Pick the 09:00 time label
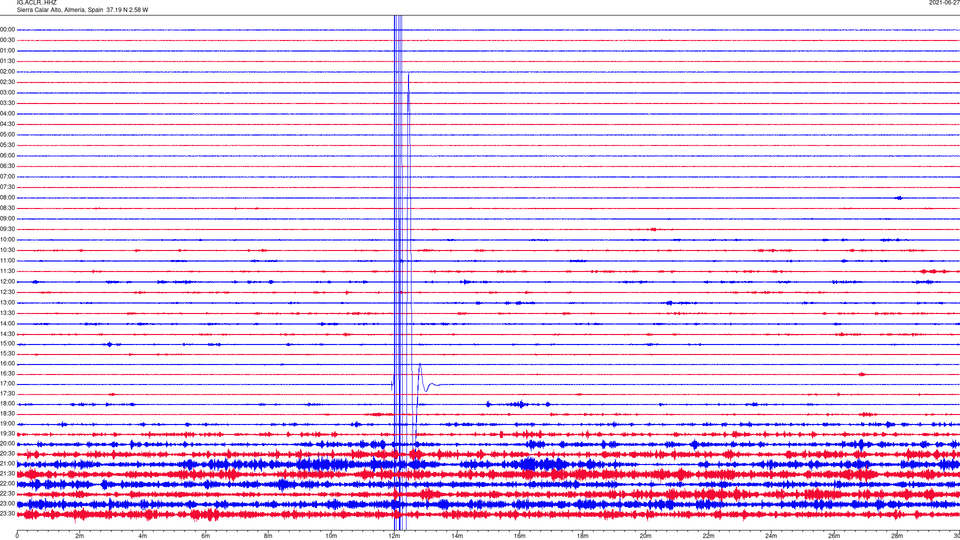The width and height of the screenshot is (960, 540). click(x=7, y=218)
